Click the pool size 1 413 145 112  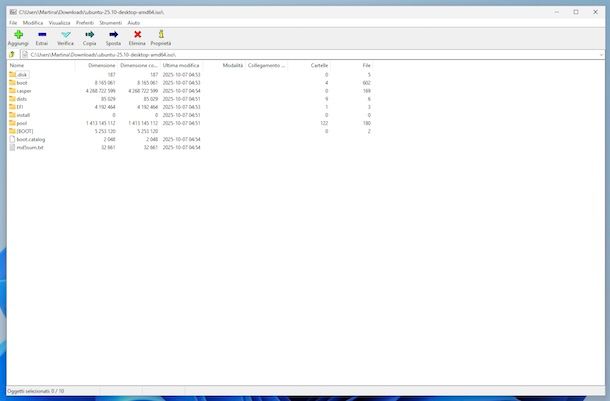click(100, 123)
